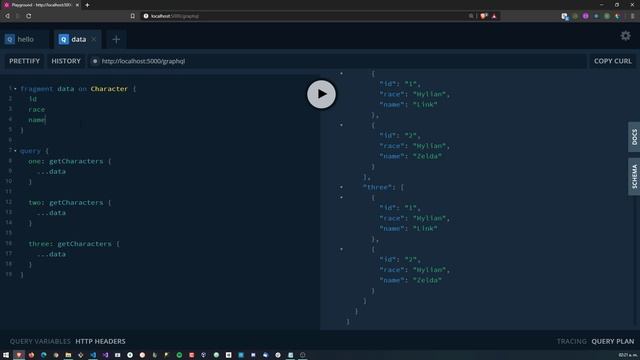Click the Character type name in fragment
The width and height of the screenshot is (640, 360).
coord(109,89)
